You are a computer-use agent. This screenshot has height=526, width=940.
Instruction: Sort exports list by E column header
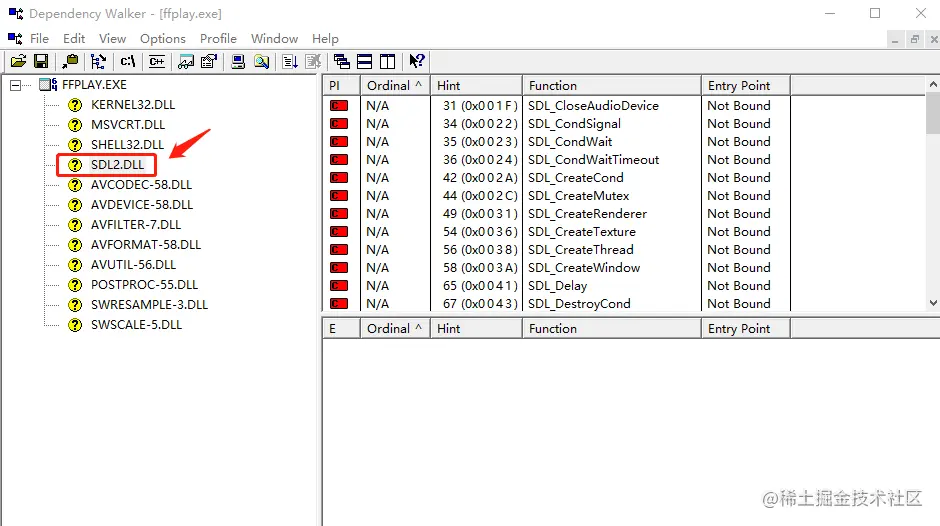click(x=341, y=329)
